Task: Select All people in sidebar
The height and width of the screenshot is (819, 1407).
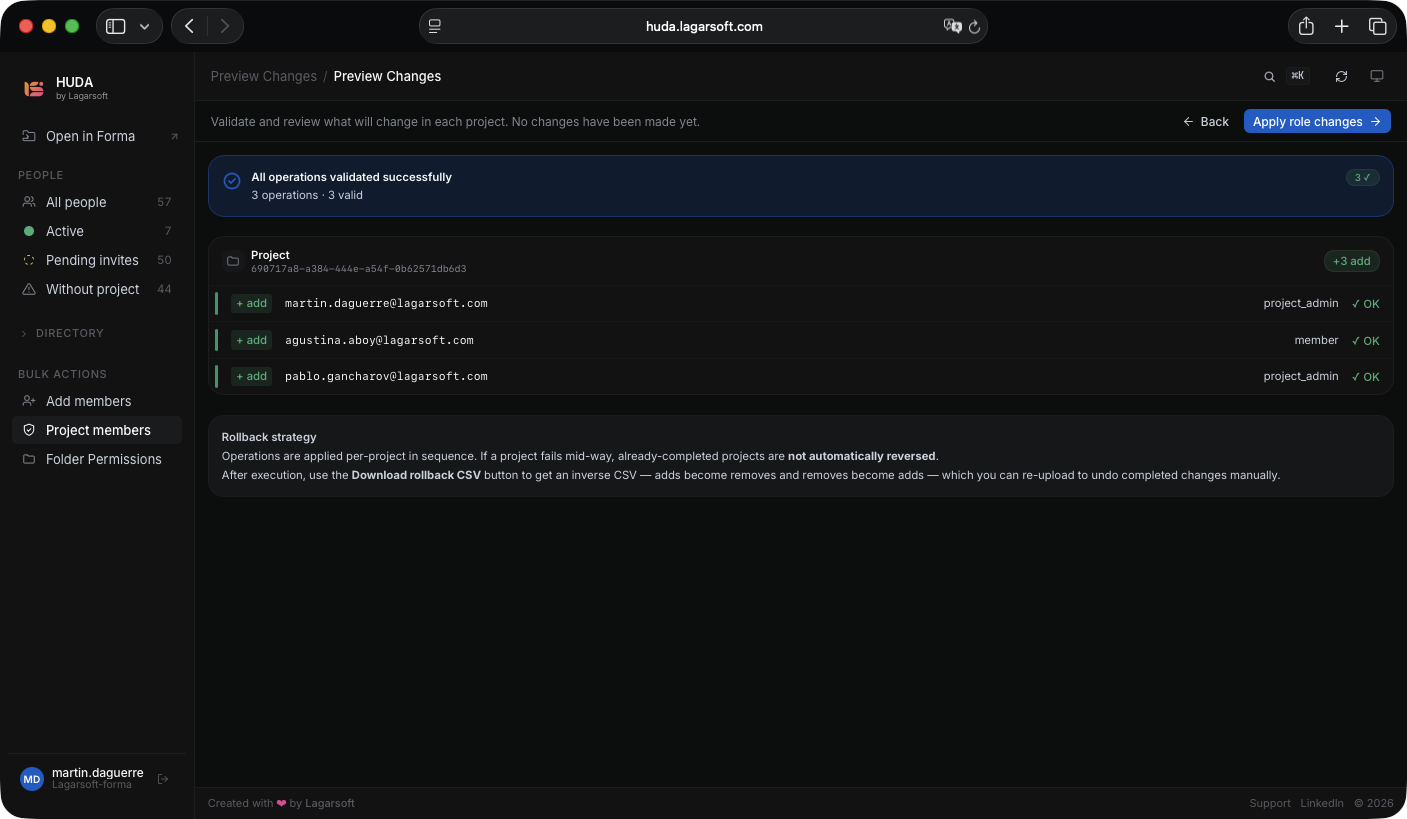Action: coord(98,202)
